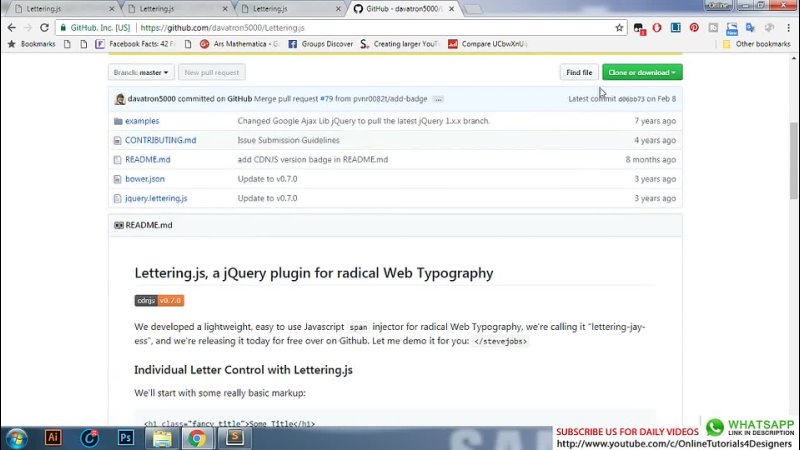Open a new tab button

(473, 9)
